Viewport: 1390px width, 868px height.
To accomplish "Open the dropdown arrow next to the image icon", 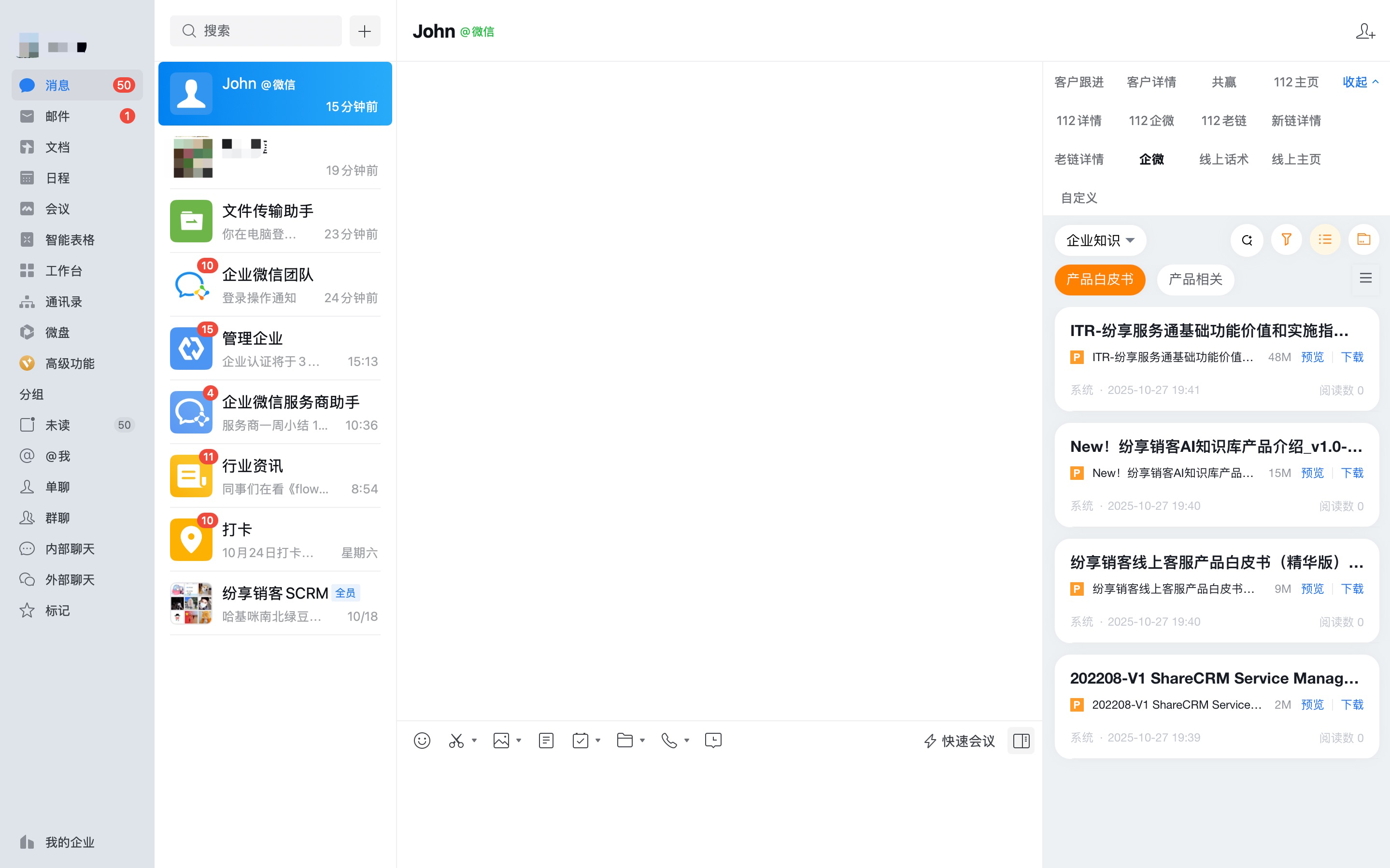I will [518, 741].
